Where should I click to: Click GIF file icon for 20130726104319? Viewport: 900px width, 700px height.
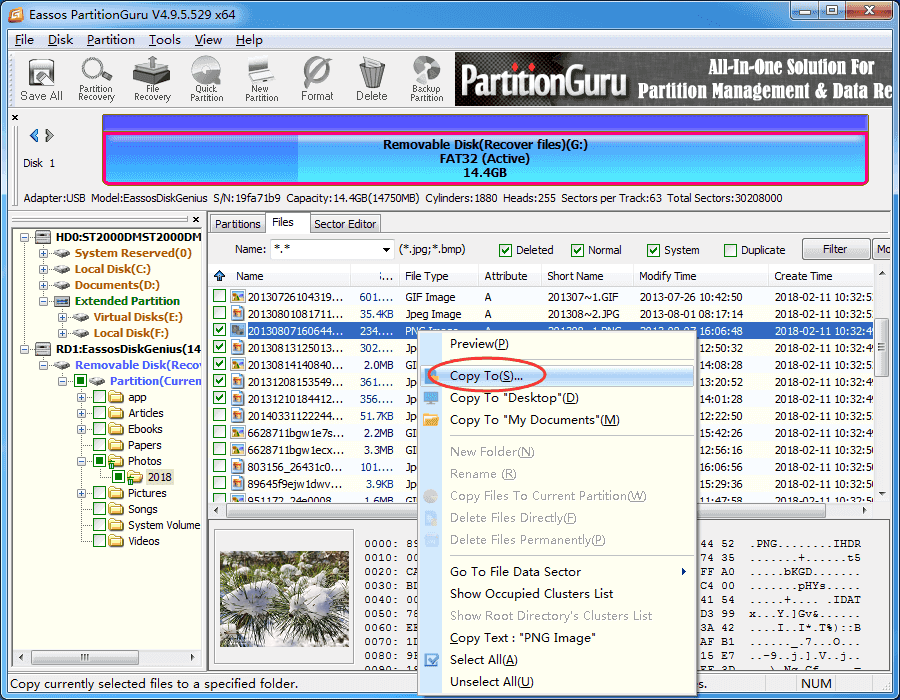pos(238,297)
